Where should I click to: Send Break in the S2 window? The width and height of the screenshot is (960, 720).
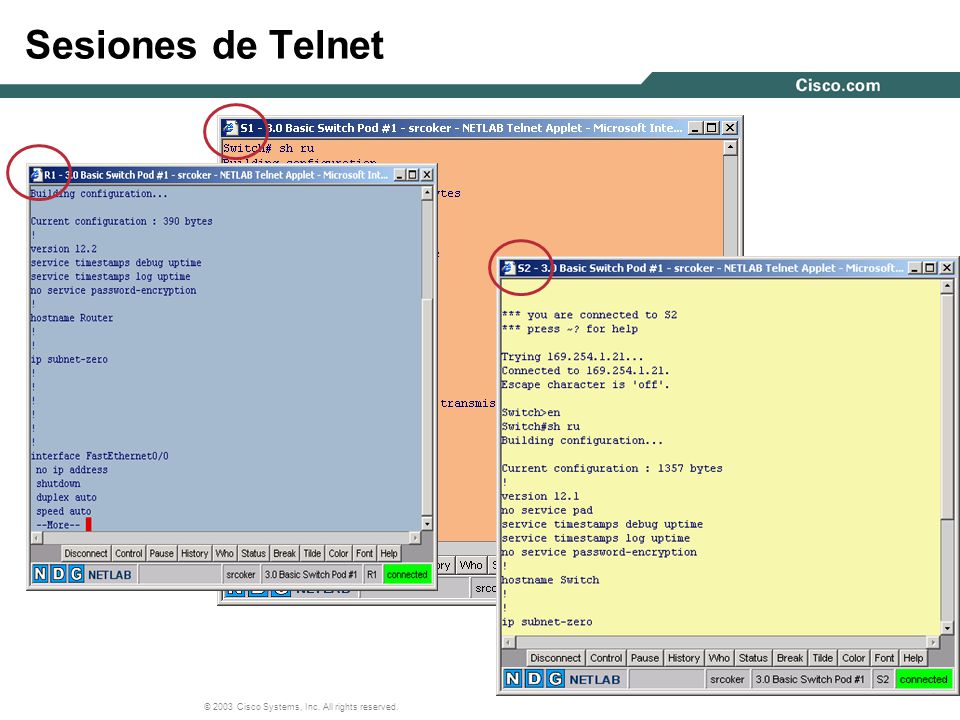point(790,658)
